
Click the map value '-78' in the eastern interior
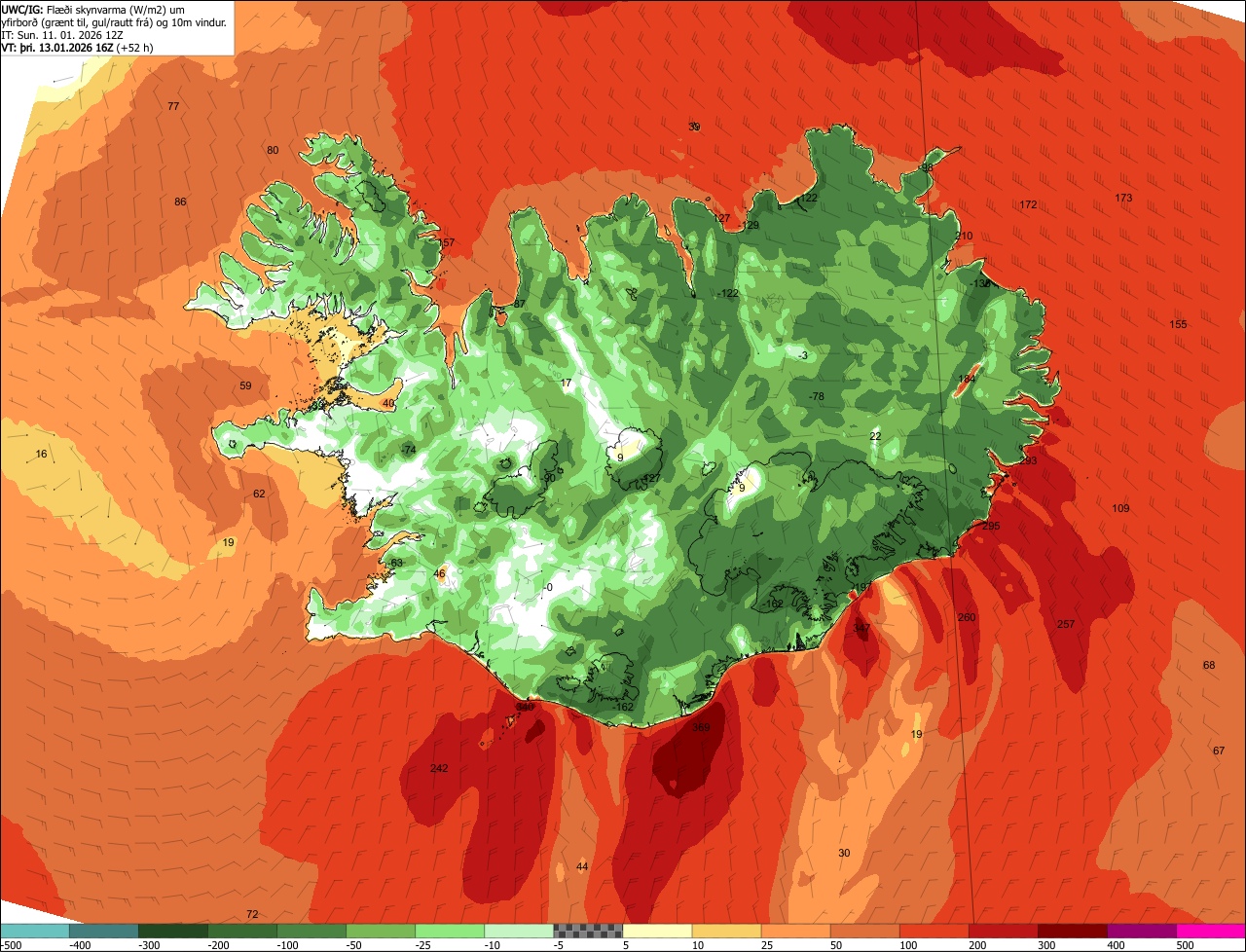(817, 396)
